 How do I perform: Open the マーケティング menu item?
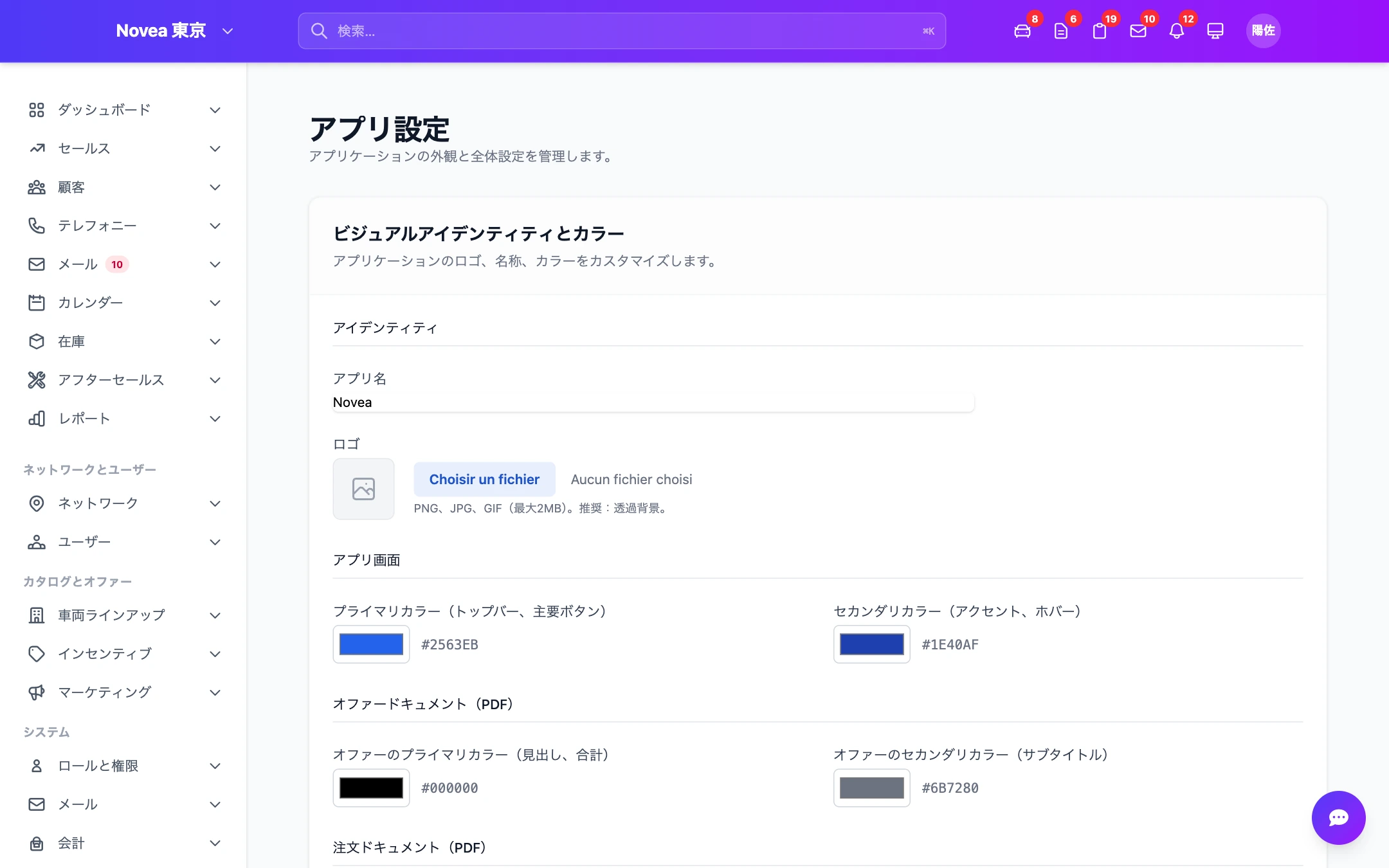pyautogui.click(x=123, y=692)
